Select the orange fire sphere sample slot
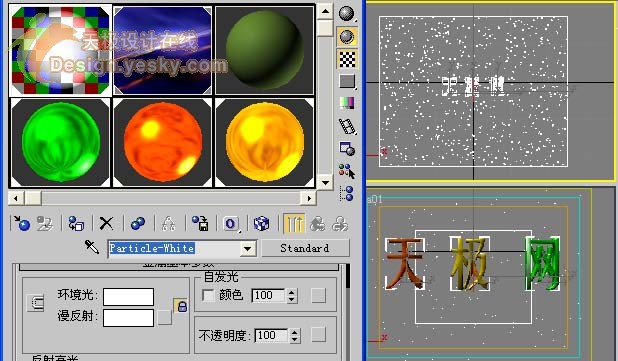 pos(162,142)
